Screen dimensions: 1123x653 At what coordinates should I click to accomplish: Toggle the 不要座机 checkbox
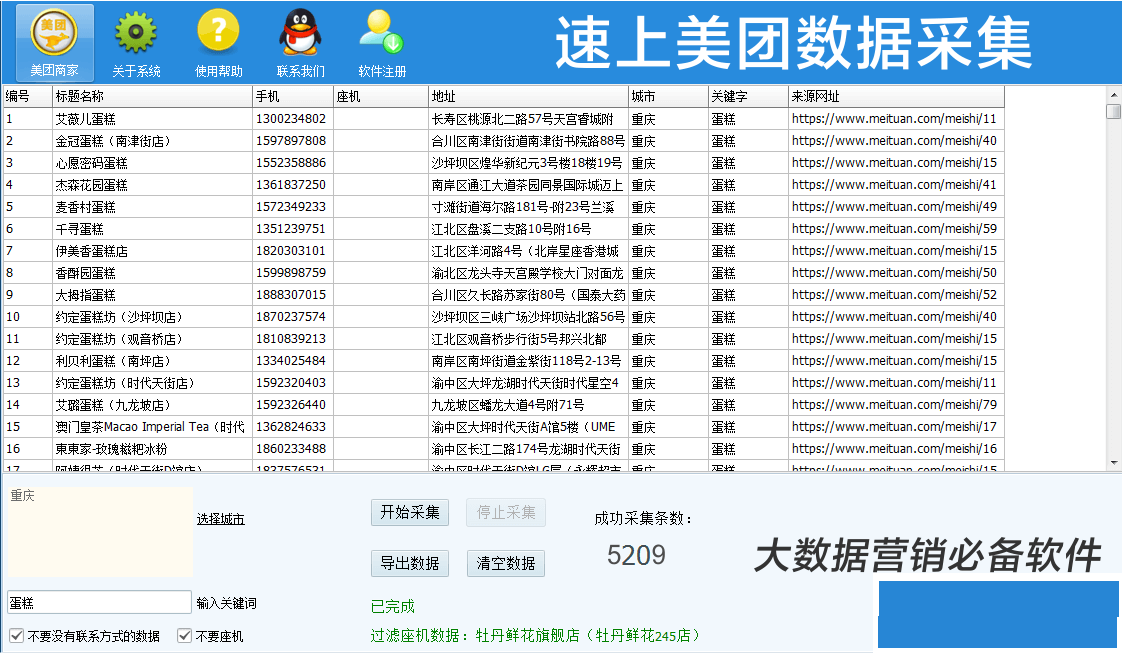click(x=184, y=636)
